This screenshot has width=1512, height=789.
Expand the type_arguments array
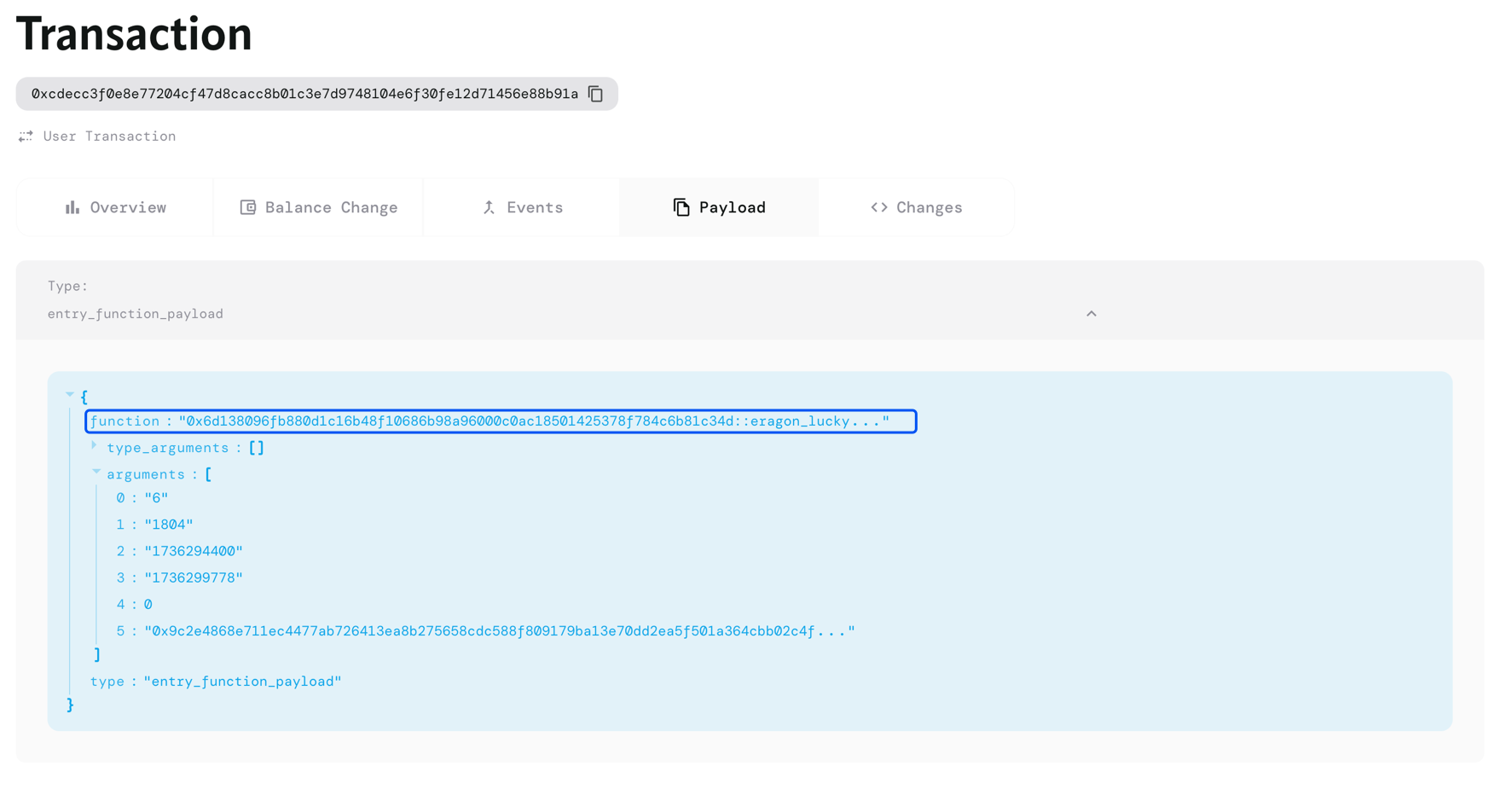pos(94,444)
